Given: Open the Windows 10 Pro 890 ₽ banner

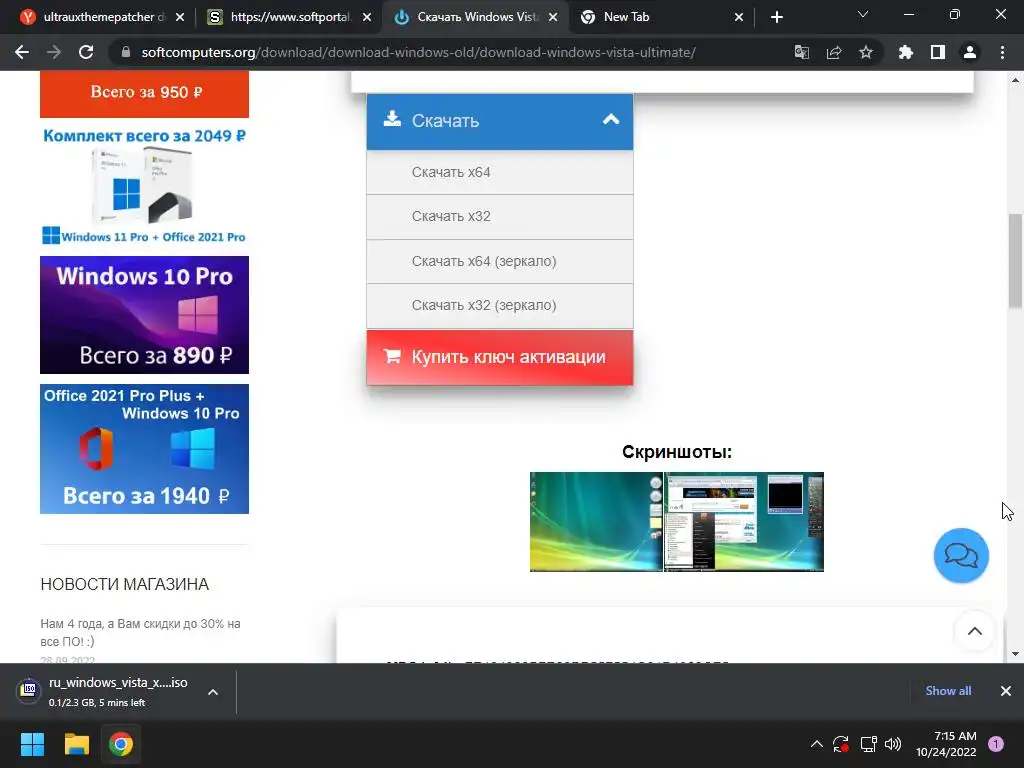Looking at the screenshot, I should pyautogui.click(x=144, y=315).
